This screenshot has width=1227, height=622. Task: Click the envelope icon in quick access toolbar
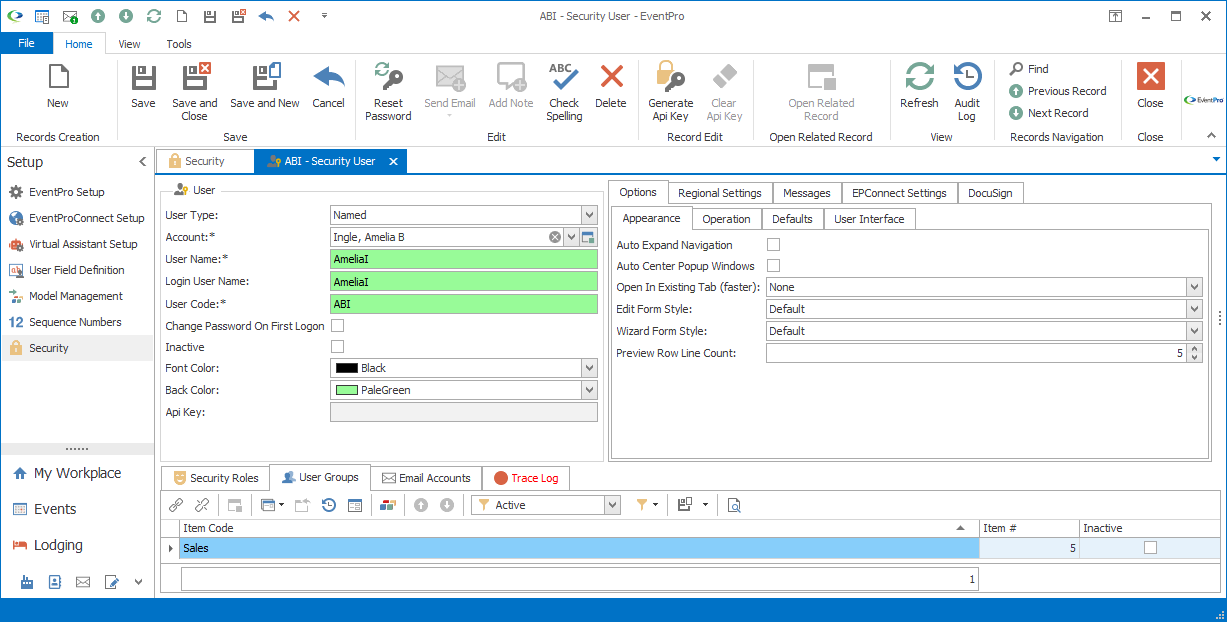(x=70, y=16)
